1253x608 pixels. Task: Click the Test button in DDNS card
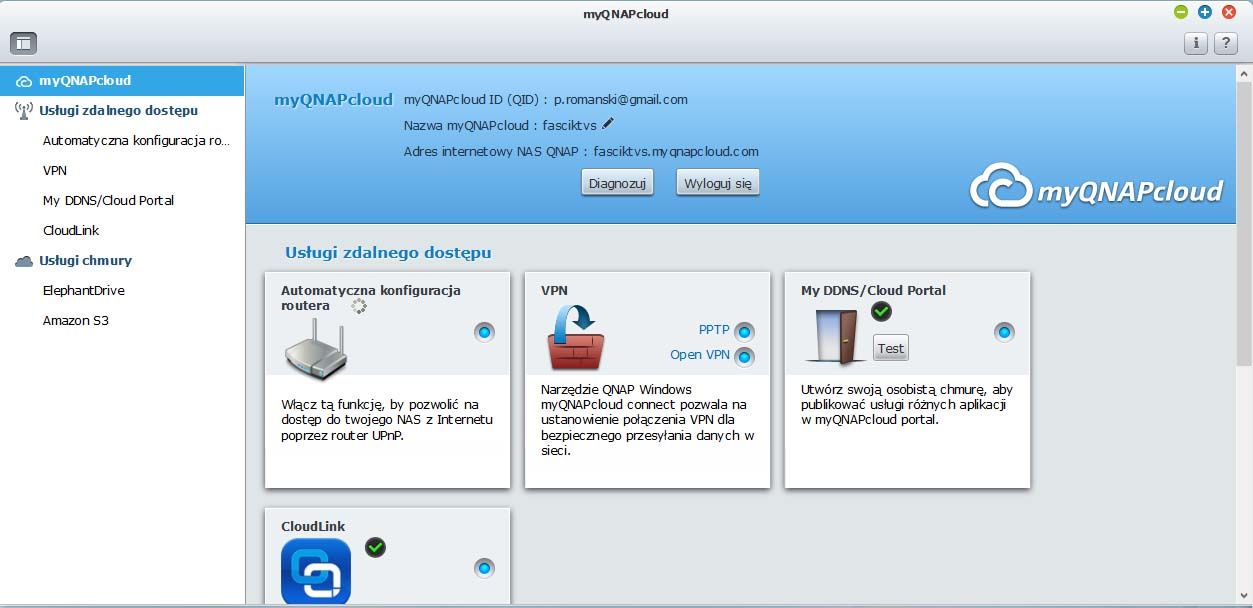[x=891, y=348]
